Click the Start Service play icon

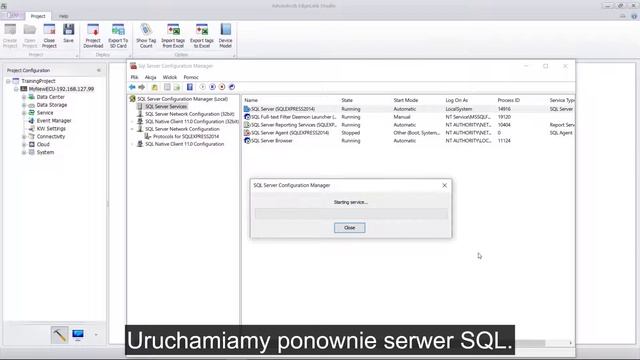point(202,87)
